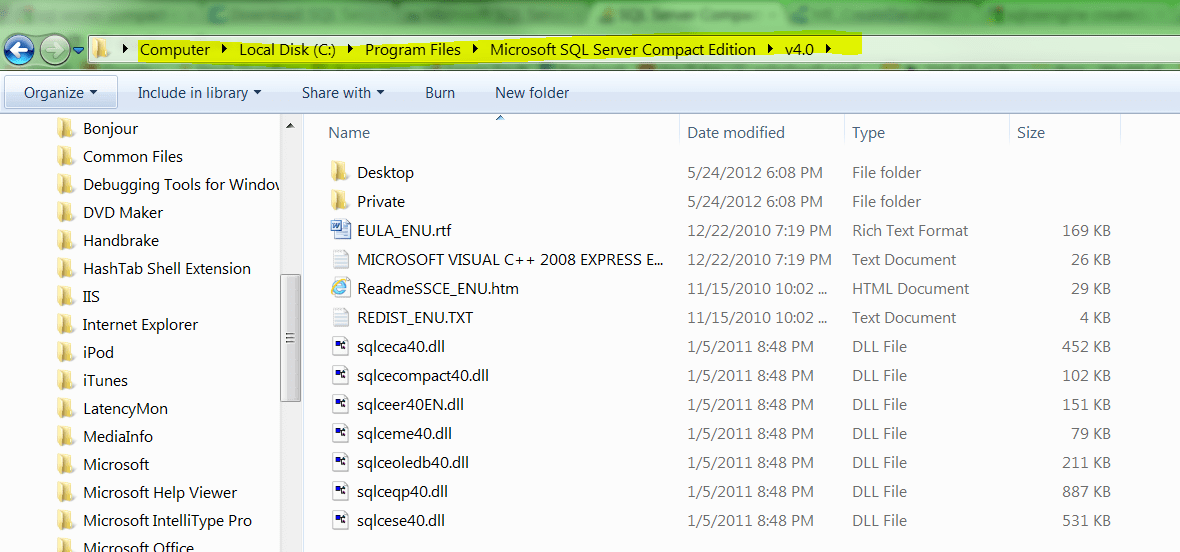Open the recent pages dropdown arrow
Screen dimensions: 1180x552
[79, 50]
